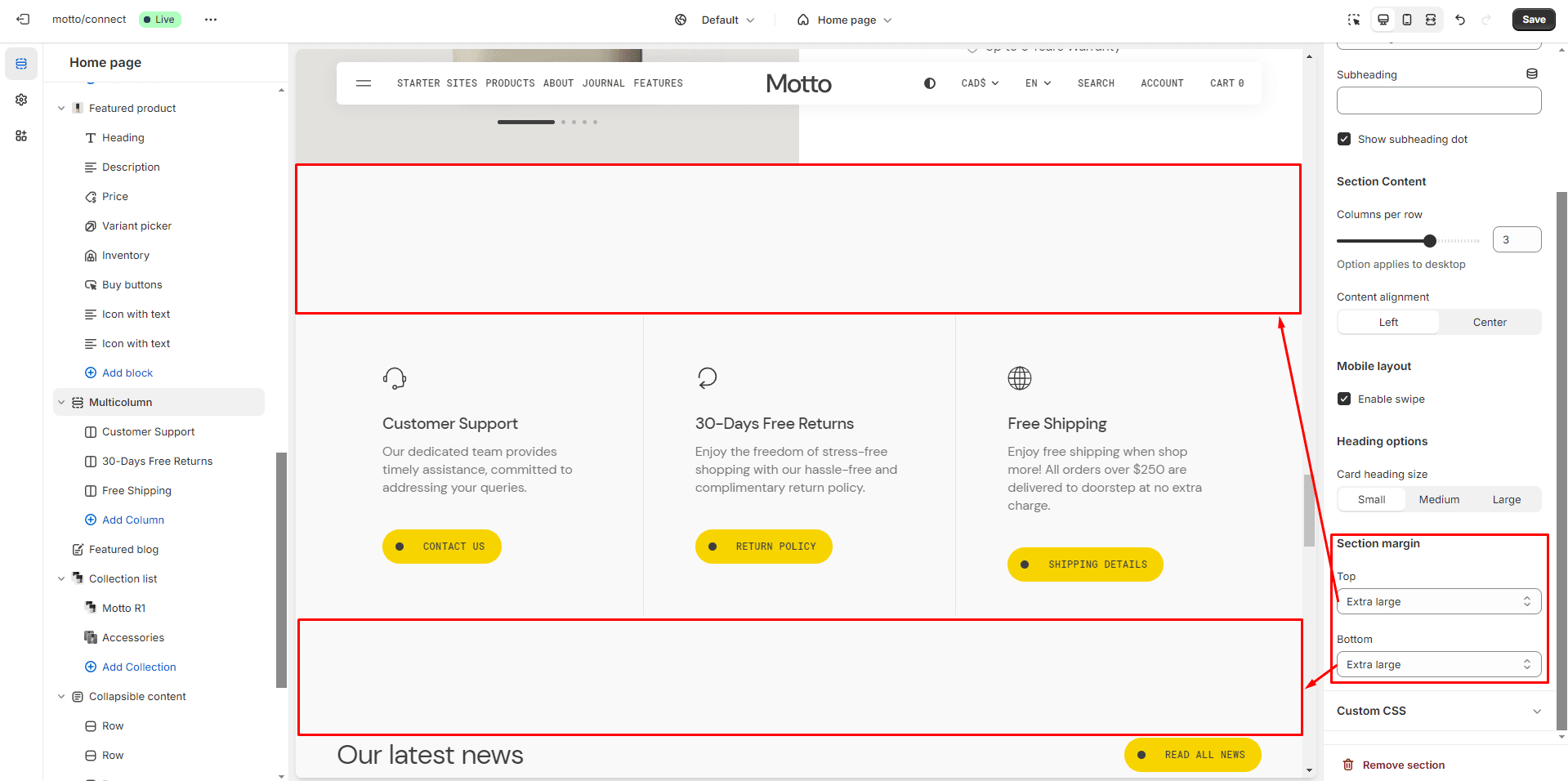Click the Featured blog section icon
This screenshot has width=1568, height=781.
point(78,549)
